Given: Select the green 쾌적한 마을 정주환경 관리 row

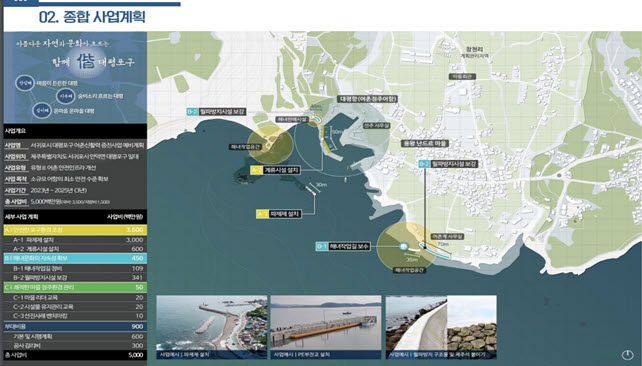Looking at the screenshot, I should tap(75, 287).
